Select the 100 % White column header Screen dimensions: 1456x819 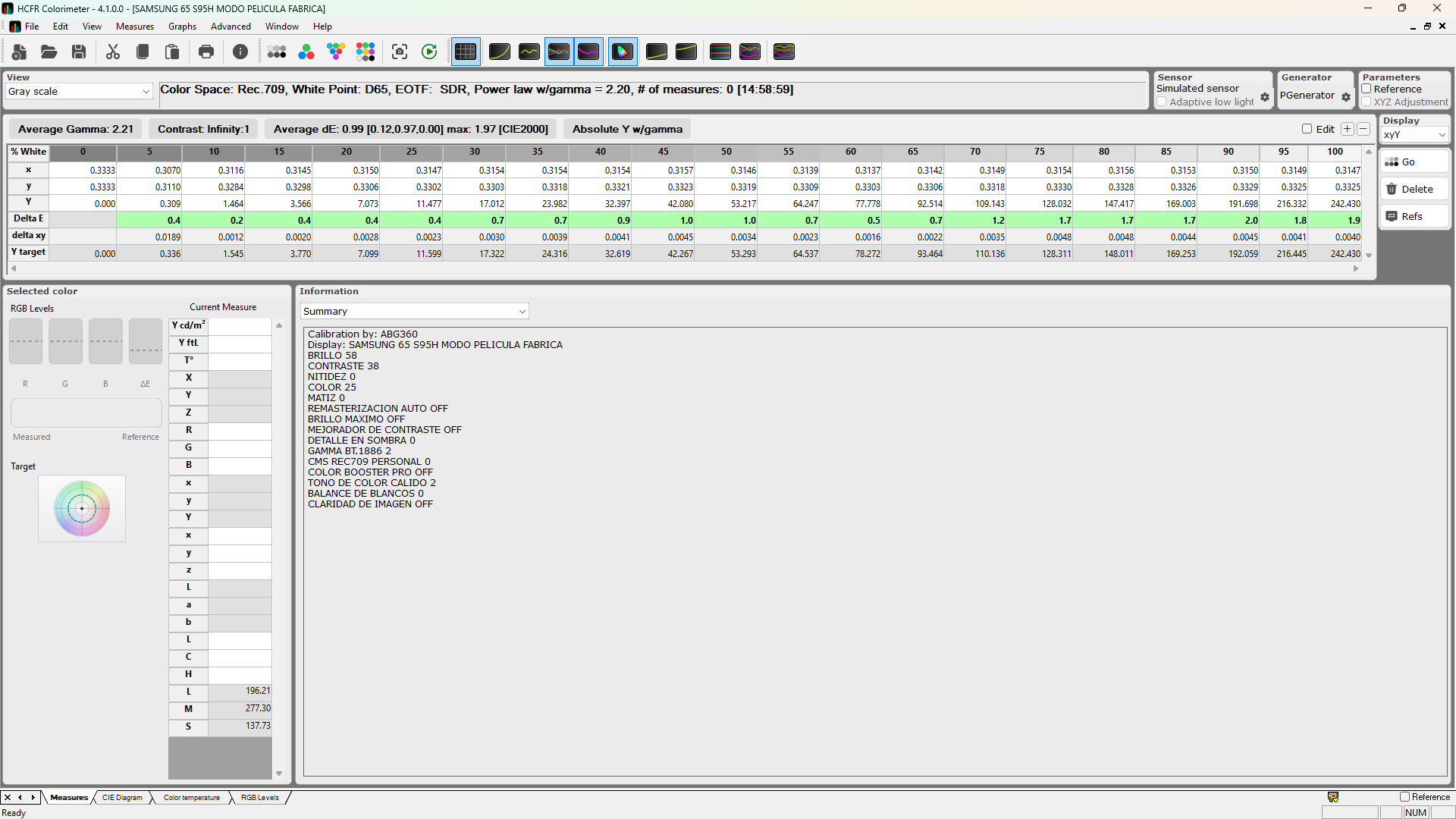click(x=1335, y=152)
